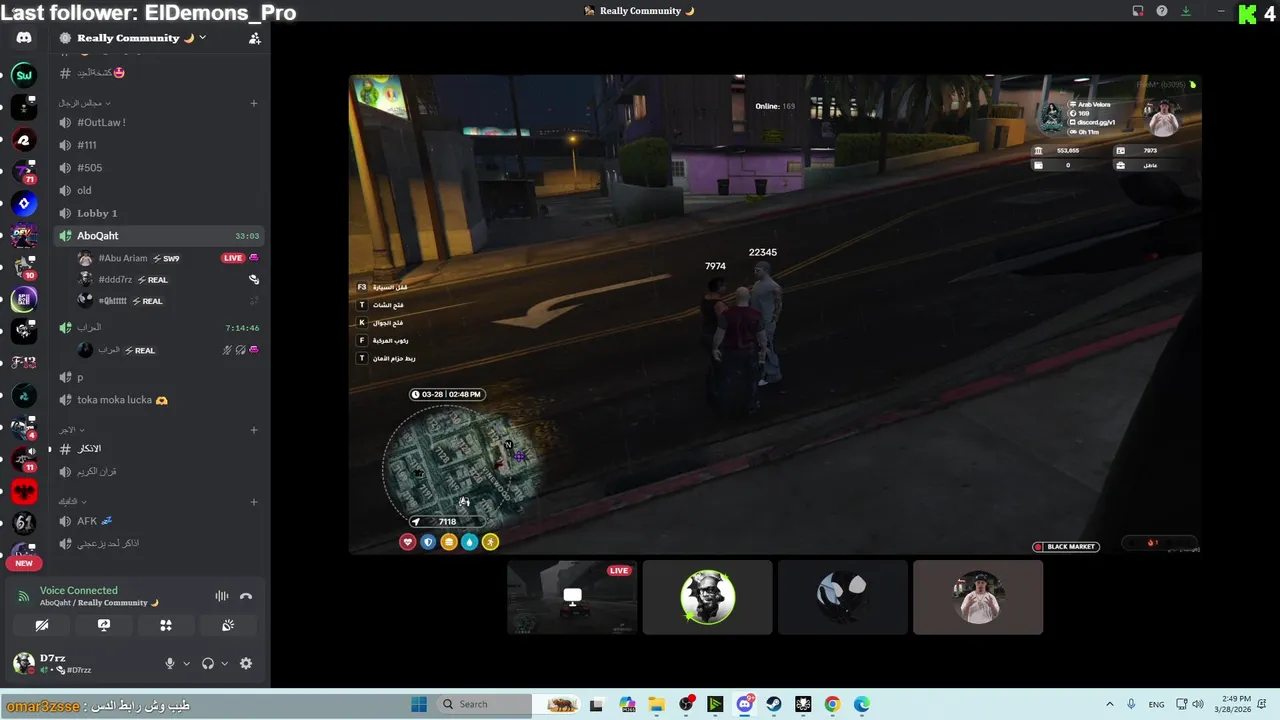Open the taskbar clock and date
The width and height of the screenshot is (1280, 720).
tap(1233, 704)
